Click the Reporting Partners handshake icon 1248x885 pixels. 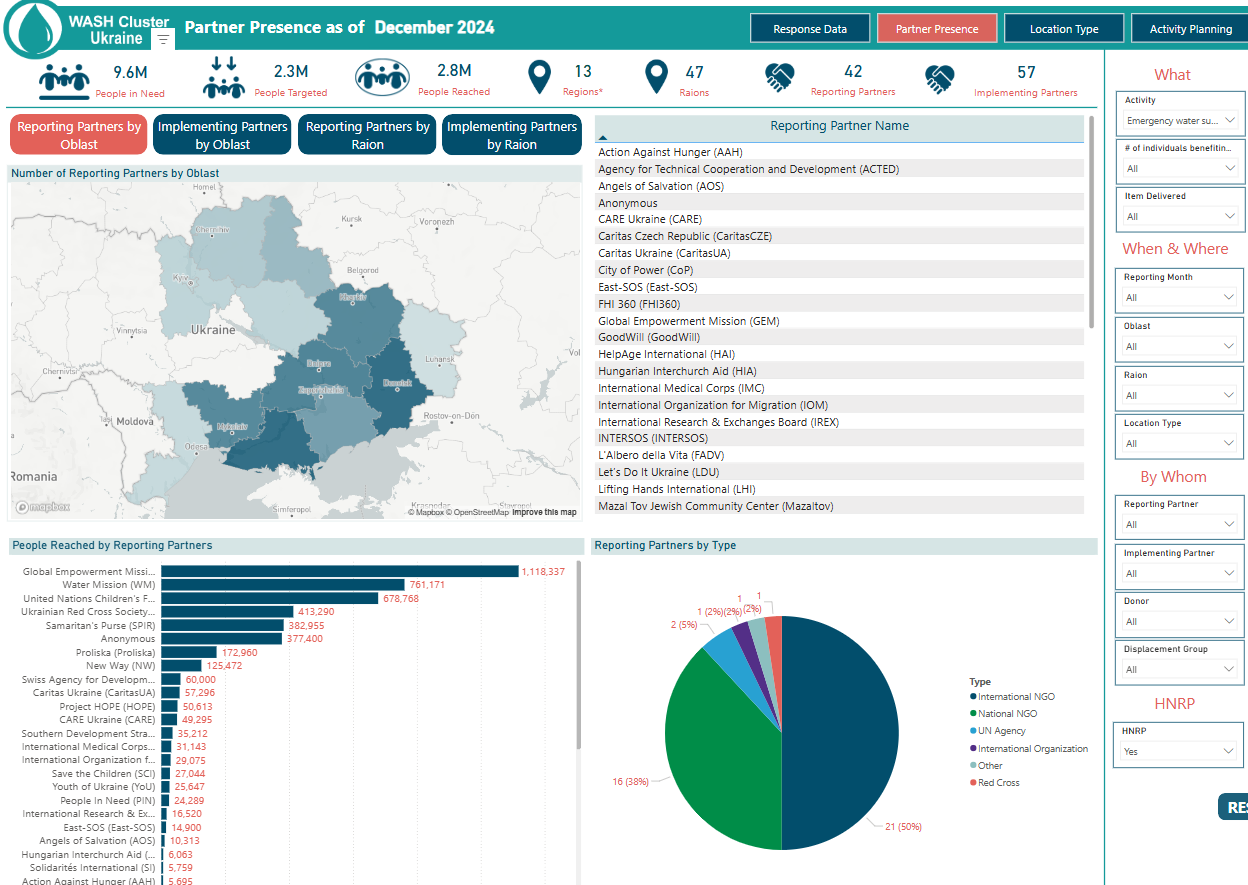779,78
